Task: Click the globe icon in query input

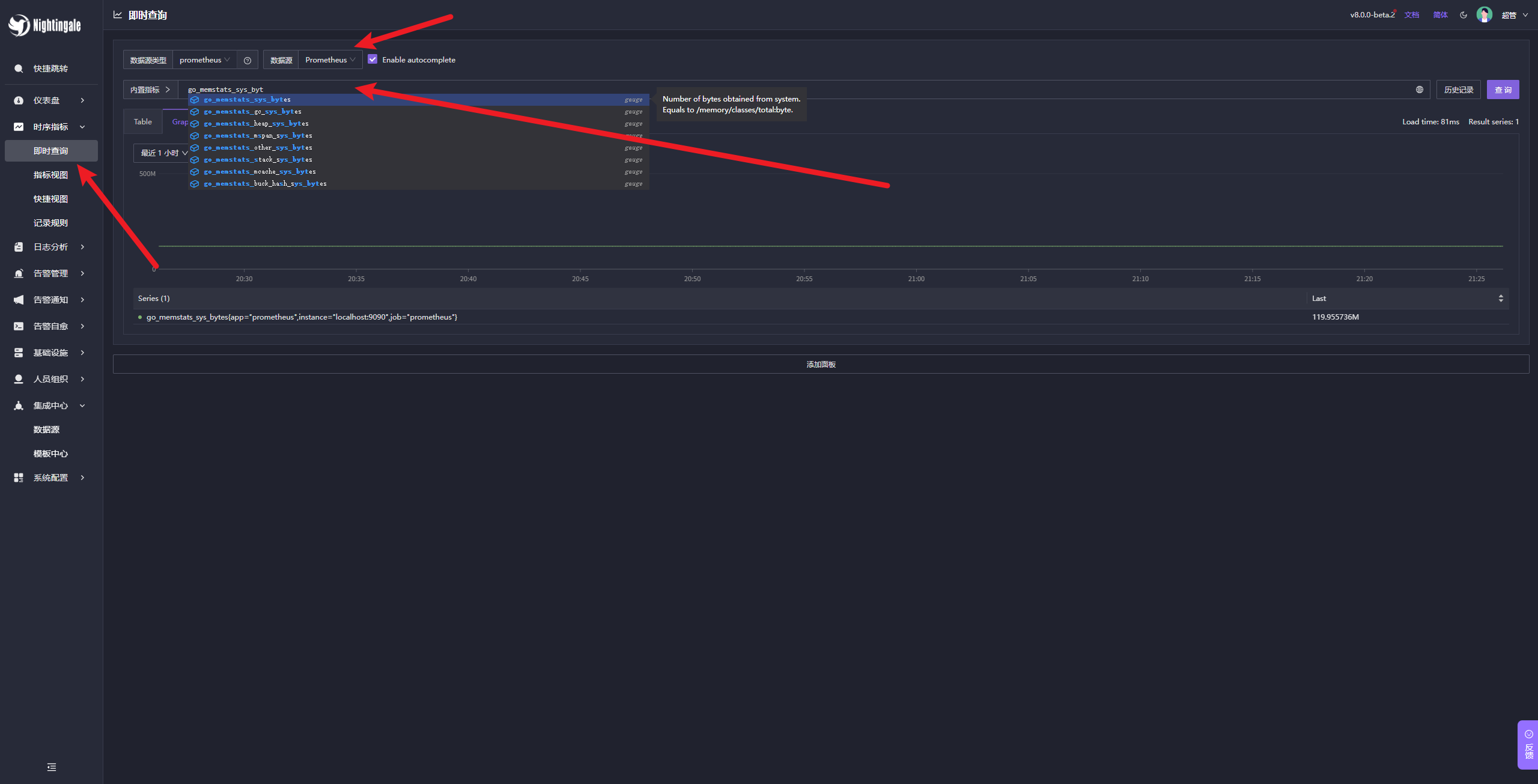Action: (1420, 90)
